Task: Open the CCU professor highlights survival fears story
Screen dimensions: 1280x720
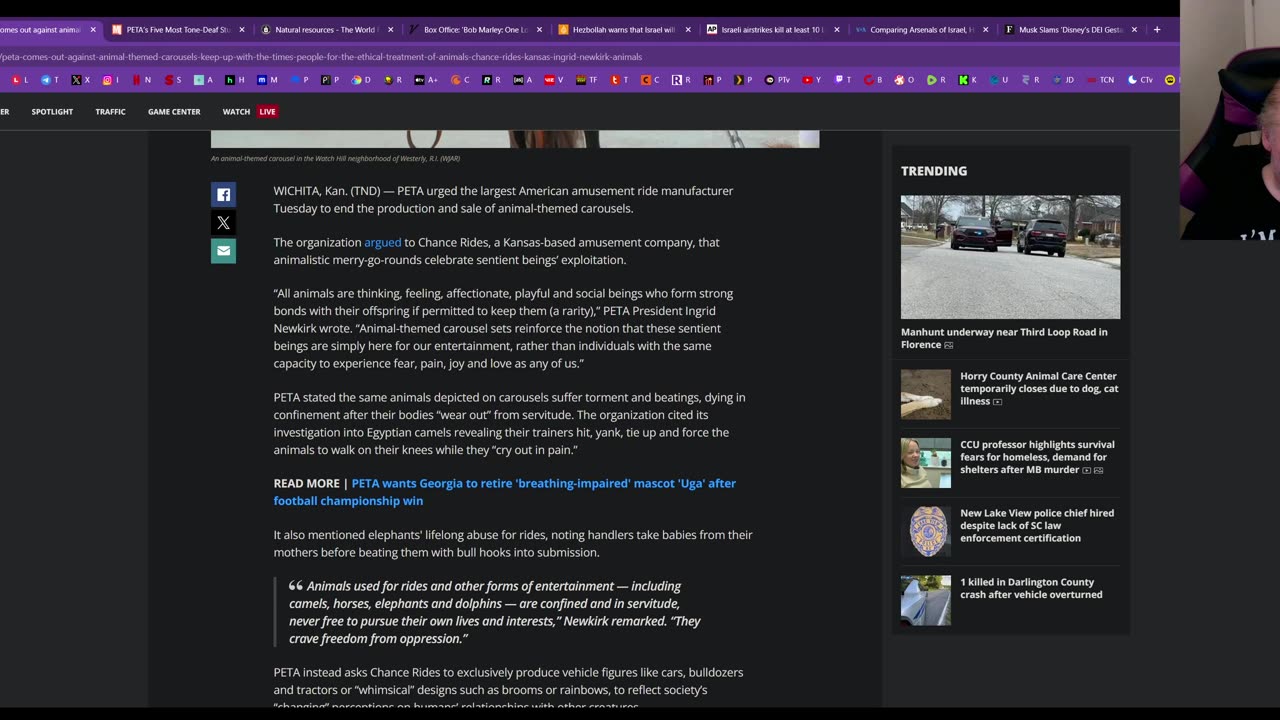Action: [x=1037, y=457]
